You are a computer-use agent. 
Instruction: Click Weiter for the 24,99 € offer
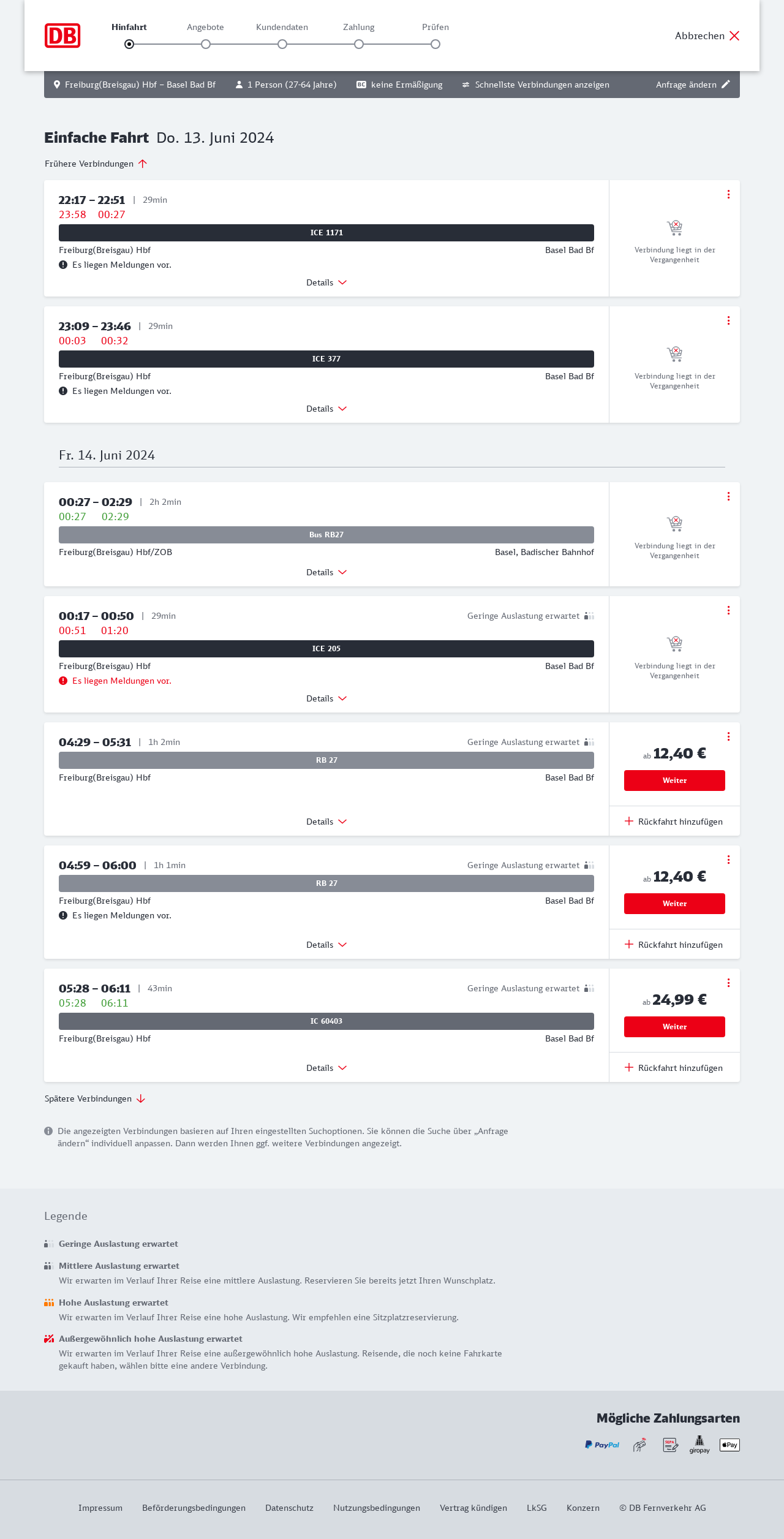(x=674, y=1027)
